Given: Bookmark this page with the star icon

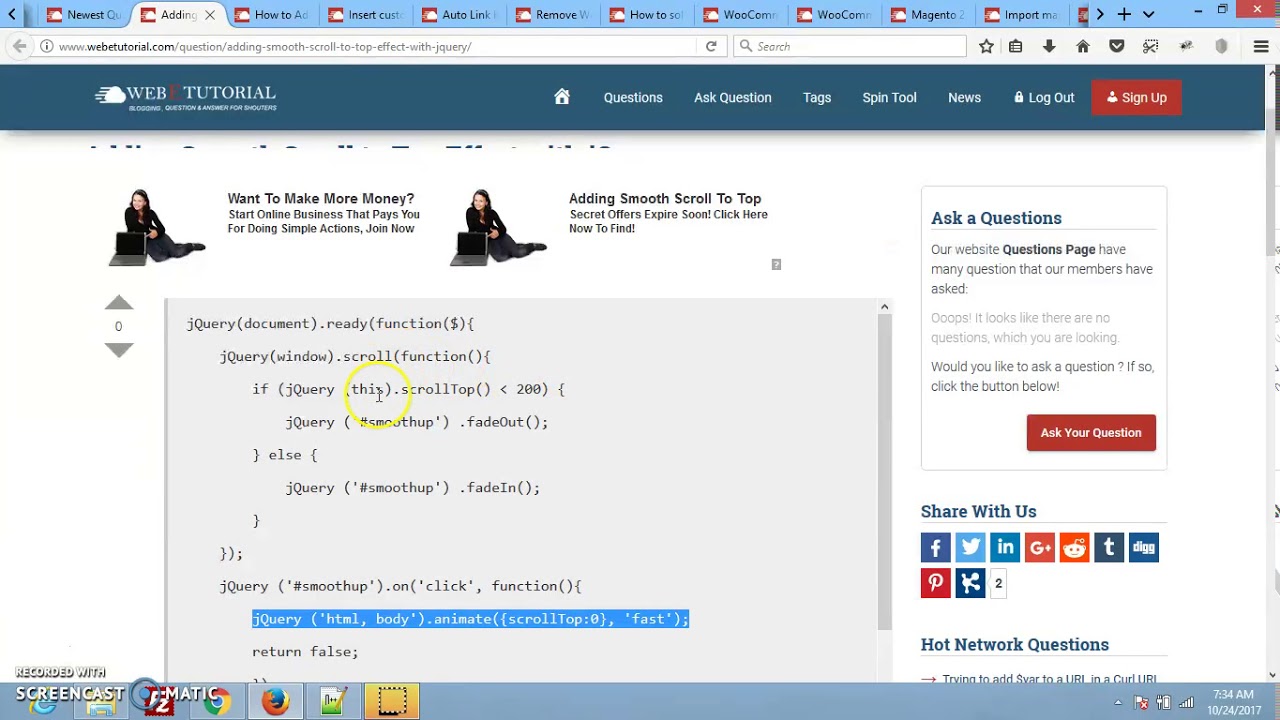Looking at the screenshot, I should [986, 46].
